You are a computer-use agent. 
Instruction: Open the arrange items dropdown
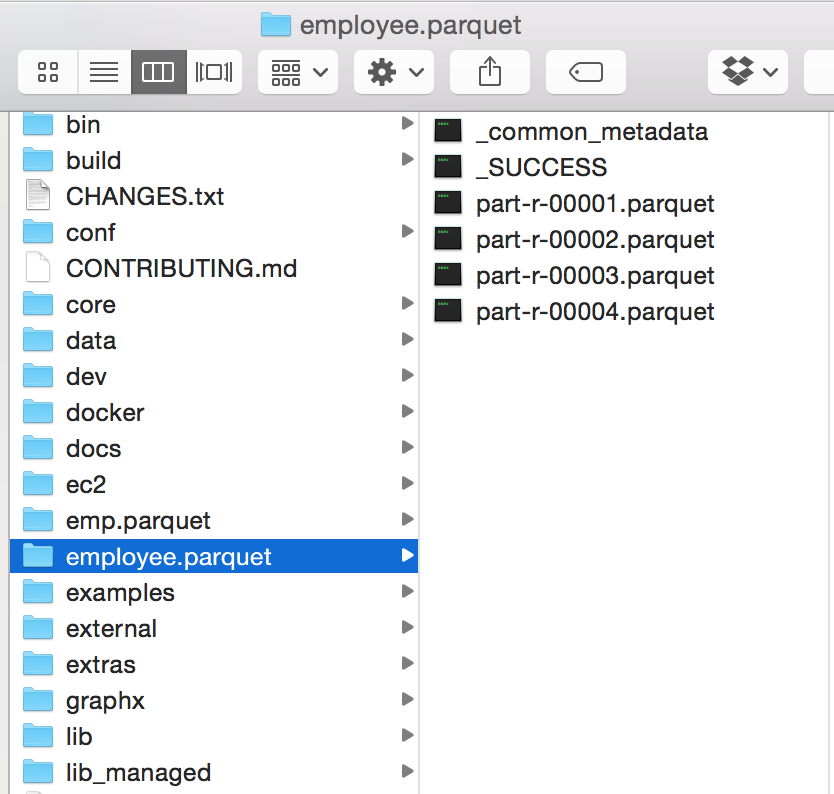[x=298, y=72]
